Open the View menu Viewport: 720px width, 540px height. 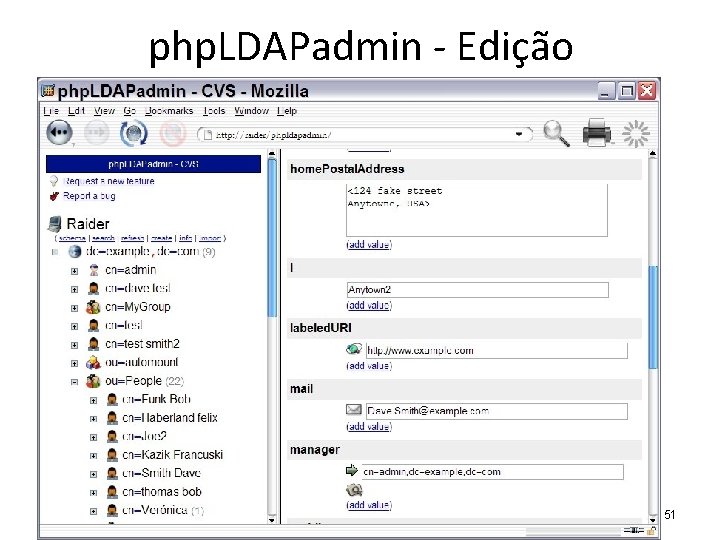pos(104,111)
